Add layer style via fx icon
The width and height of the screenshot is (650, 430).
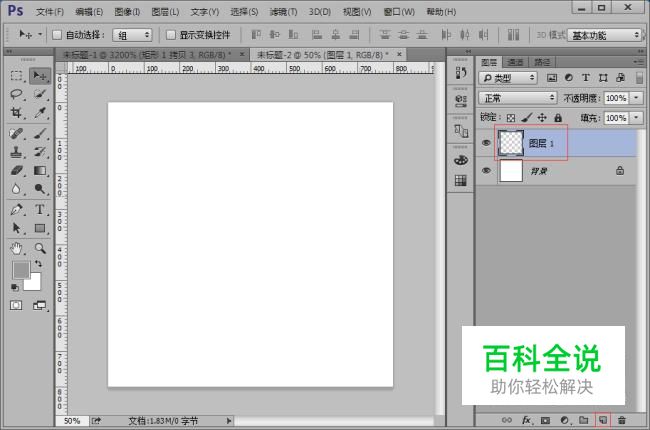[526, 420]
